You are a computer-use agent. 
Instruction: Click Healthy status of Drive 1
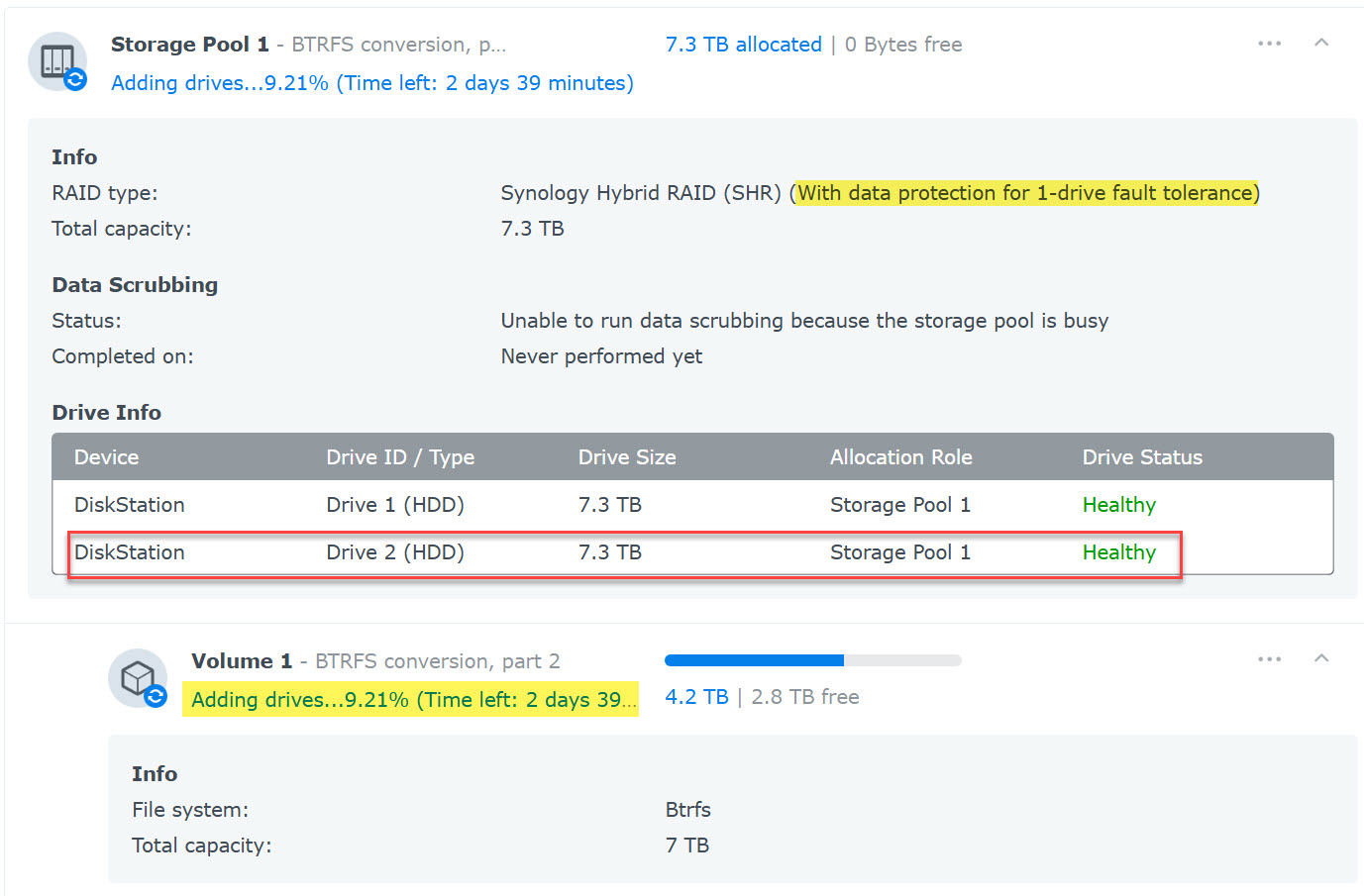click(1119, 505)
